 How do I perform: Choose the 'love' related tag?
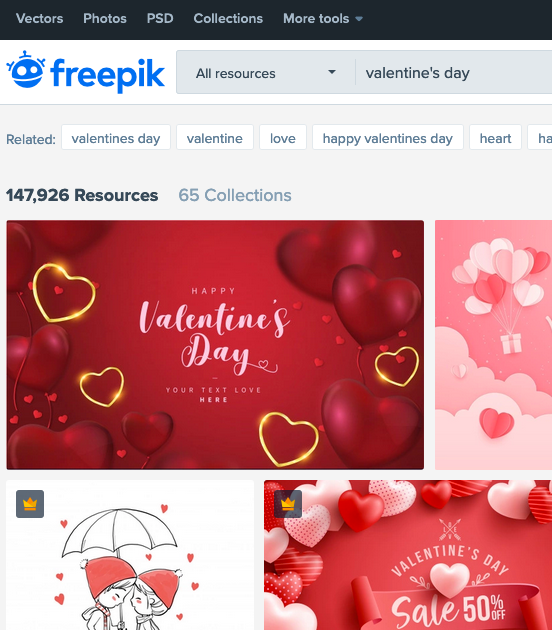click(283, 137)
